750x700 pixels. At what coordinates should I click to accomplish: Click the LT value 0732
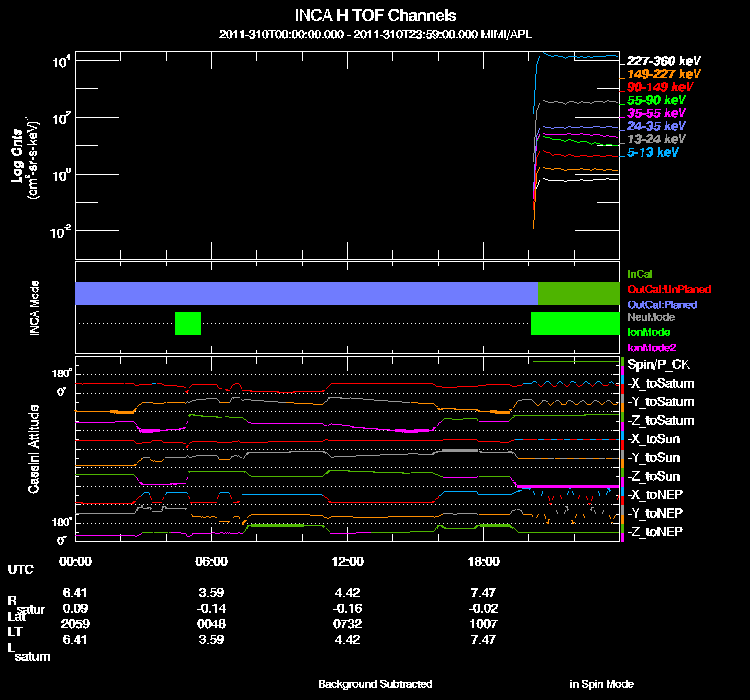click(348, 624)
